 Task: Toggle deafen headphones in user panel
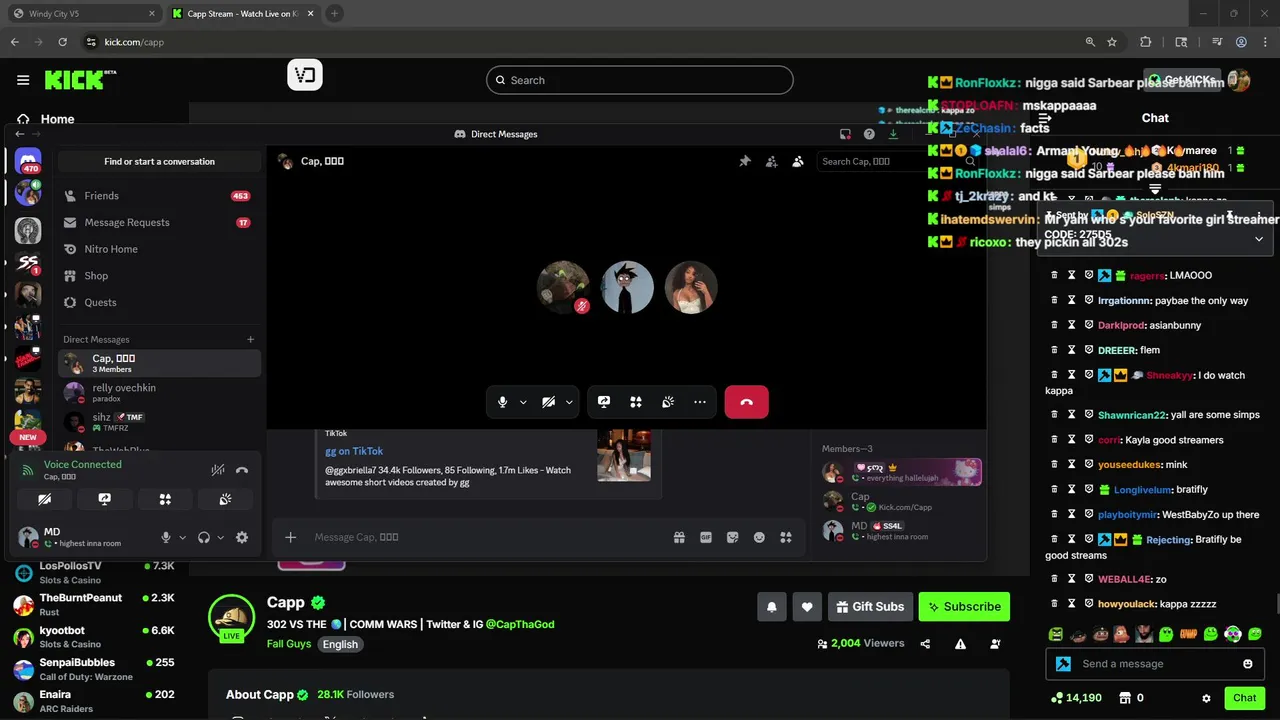click(204, 537)
